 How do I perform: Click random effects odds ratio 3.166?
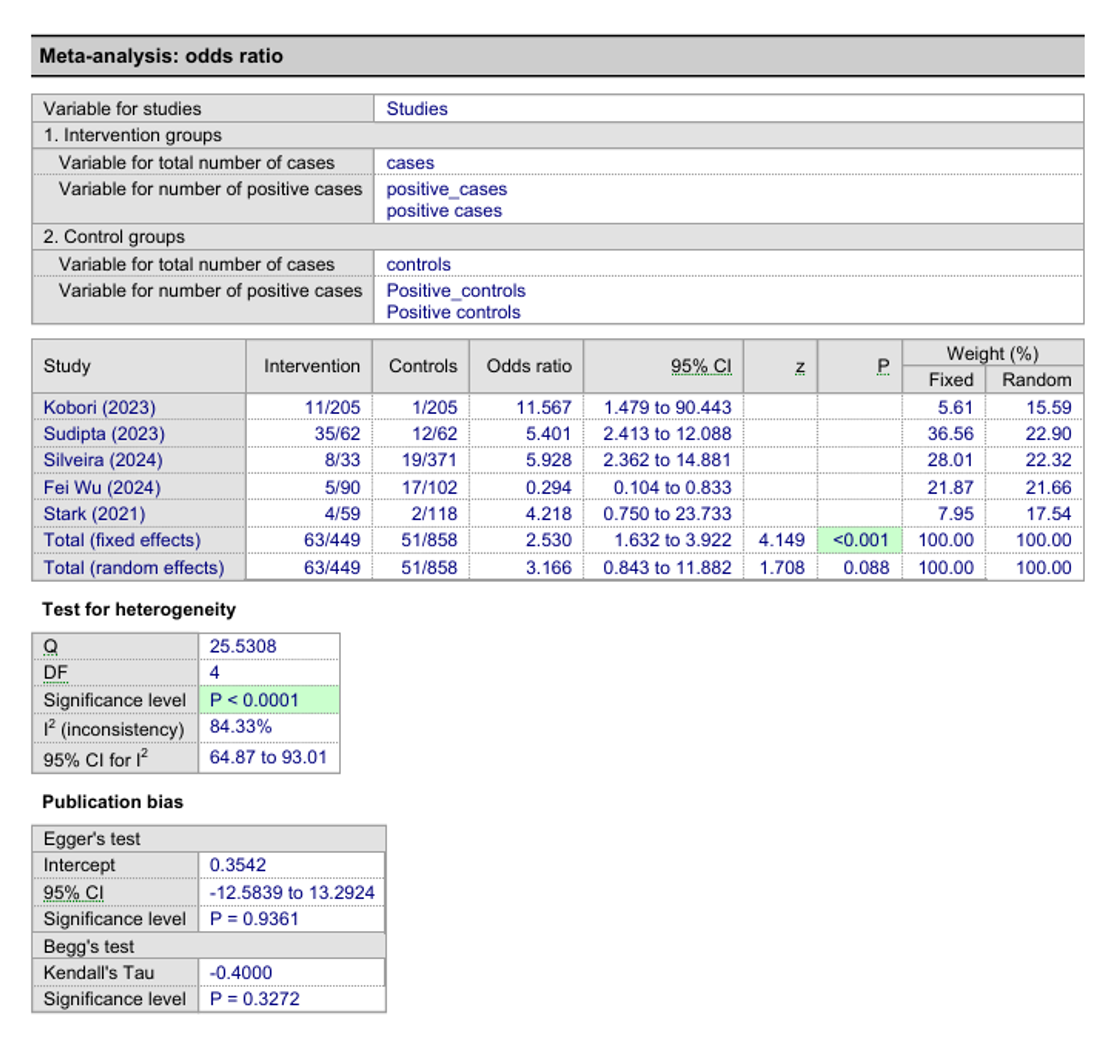[x=548, y=567]
